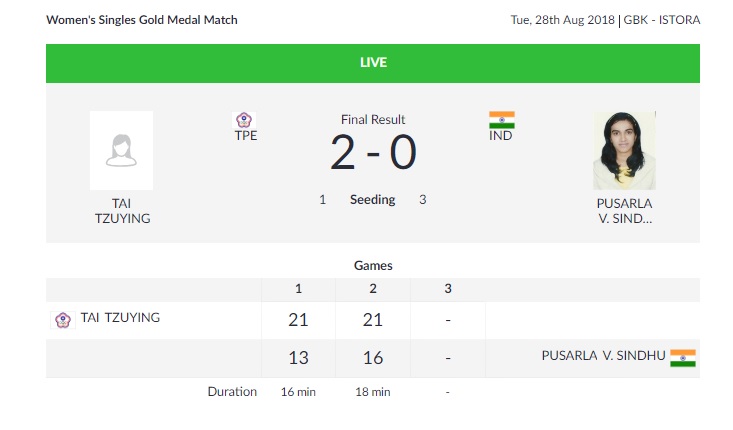Click TAI TZUYING name in games table
Image resolution: width=733 pixels, height=430 pixels.
pyautogui.click(x=120, y=318)
